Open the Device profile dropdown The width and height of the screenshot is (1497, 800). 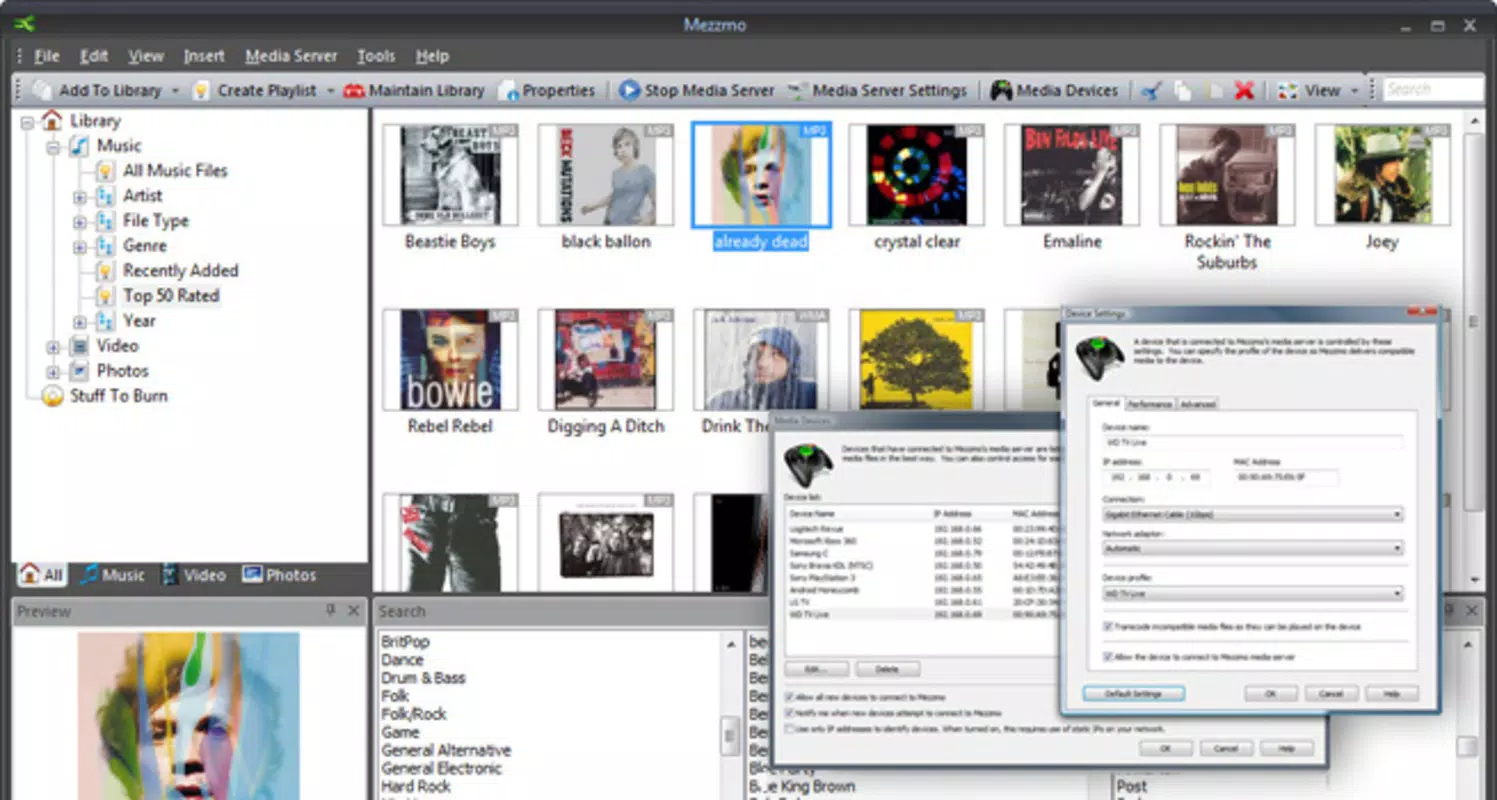[1252, 594]
